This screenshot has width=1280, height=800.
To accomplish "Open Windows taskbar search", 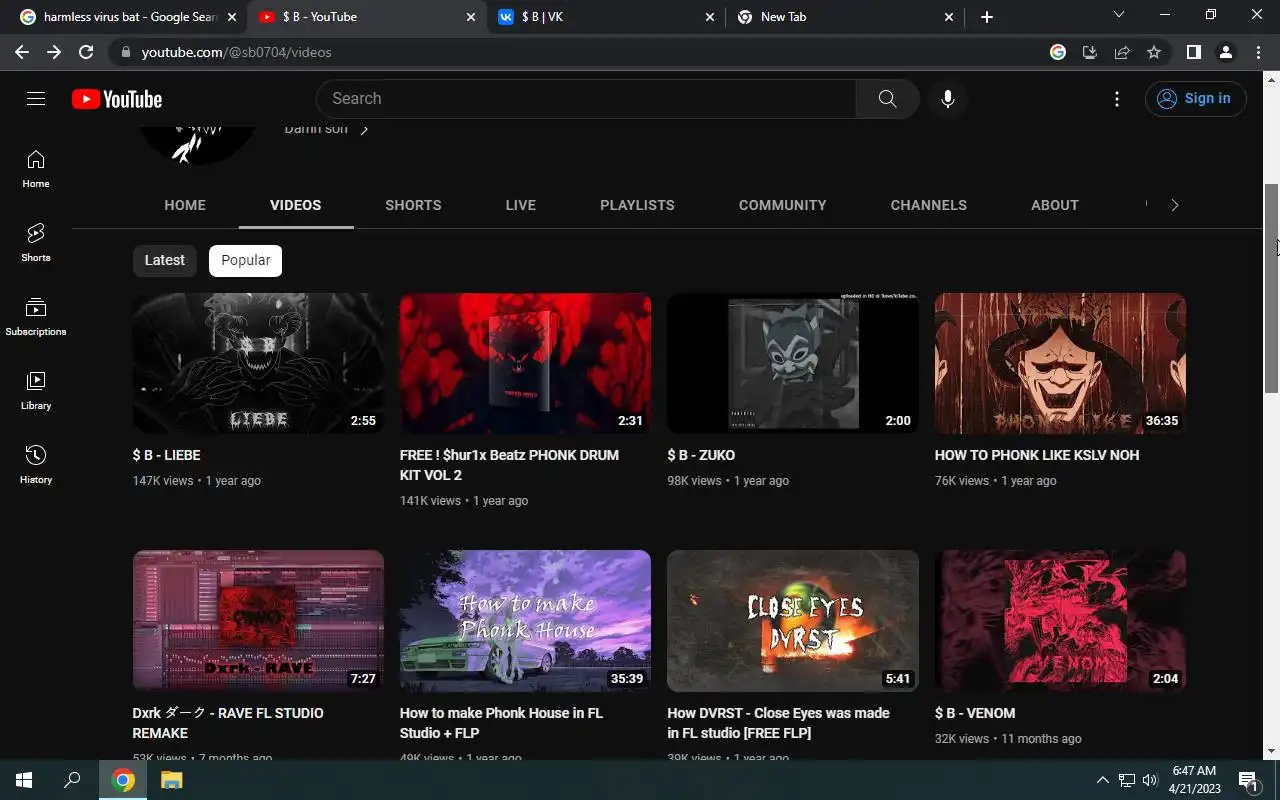I will (72, 780).
